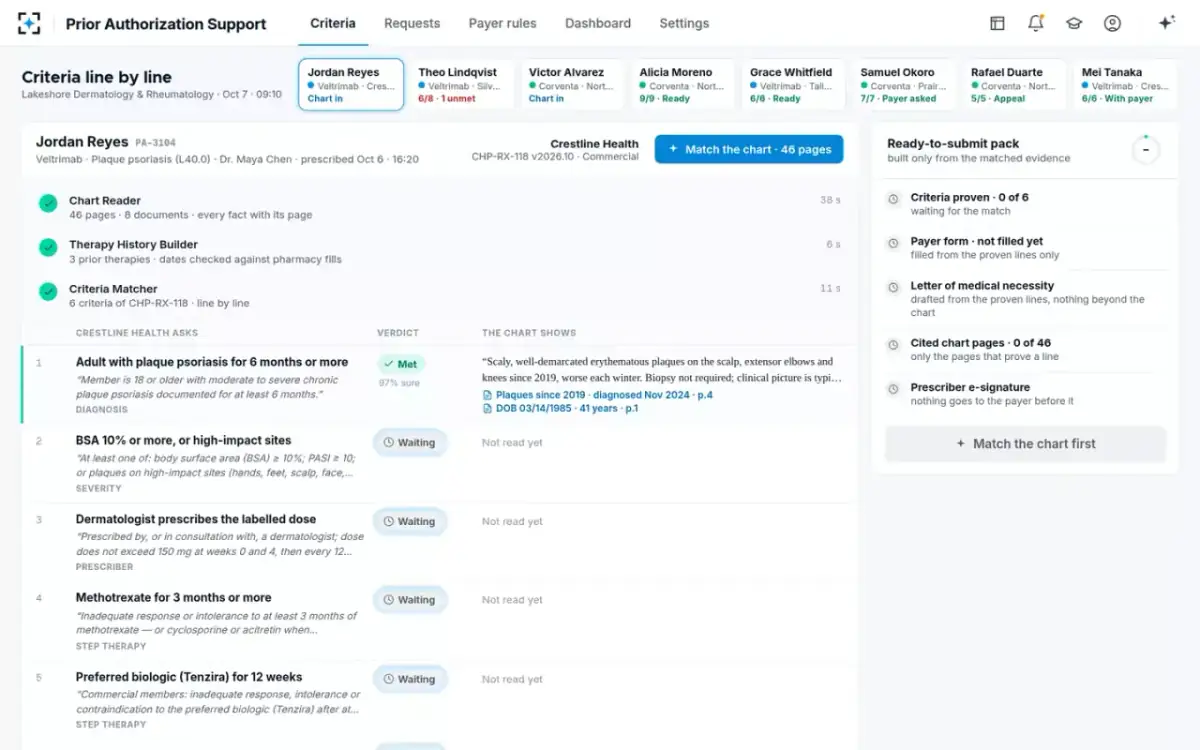
Task: Click the Prior Authorization Support logo icon
Action: (x=30, y=23)
